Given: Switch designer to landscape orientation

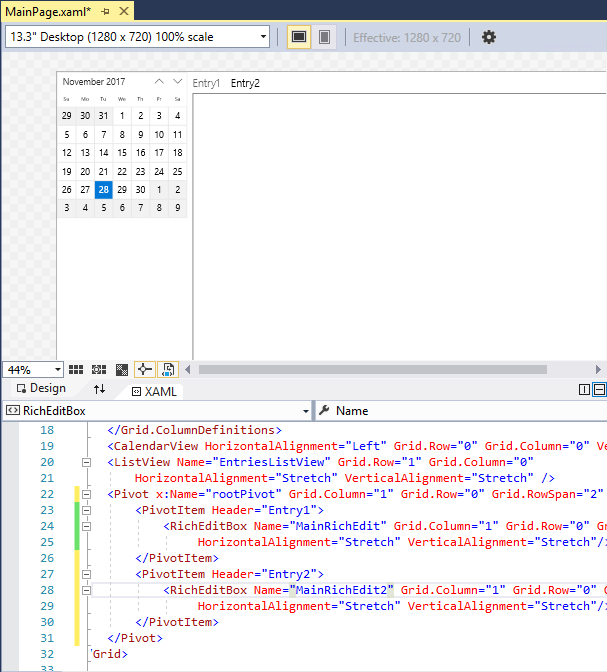Looking at the screenshot, I should (299, 37).
